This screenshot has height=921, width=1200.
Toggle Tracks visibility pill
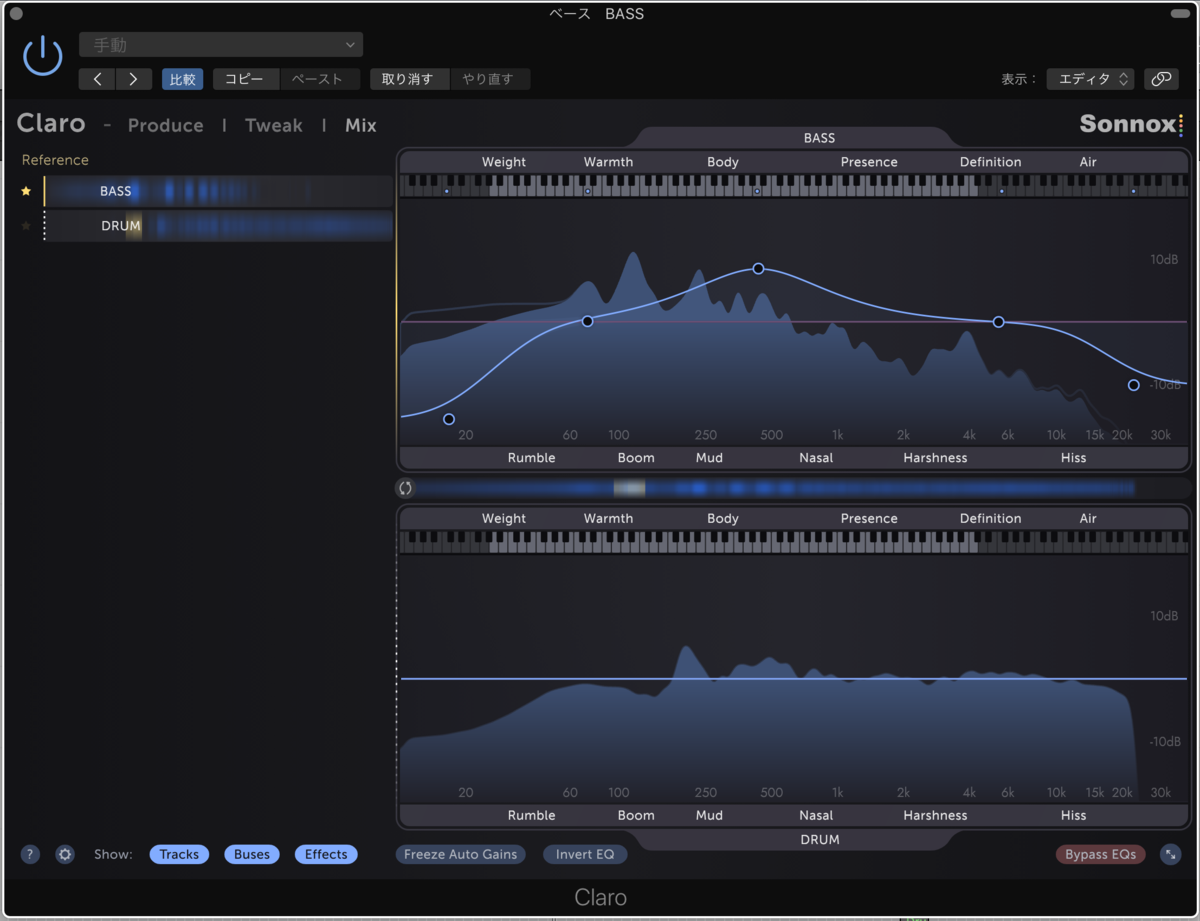pos(179,854)
